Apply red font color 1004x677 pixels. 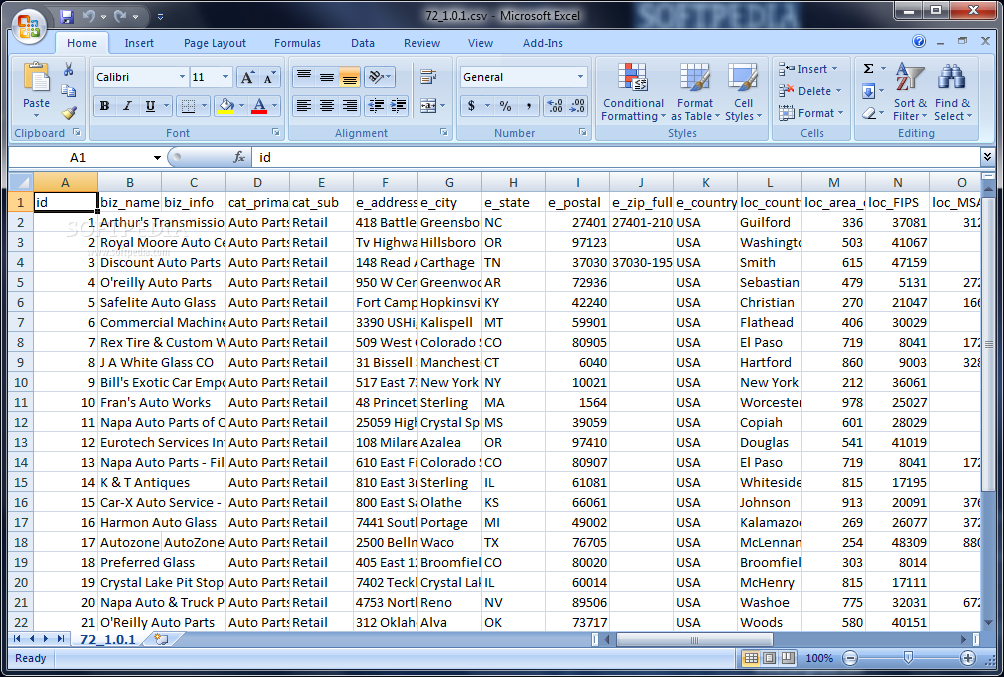pos(259,106)
